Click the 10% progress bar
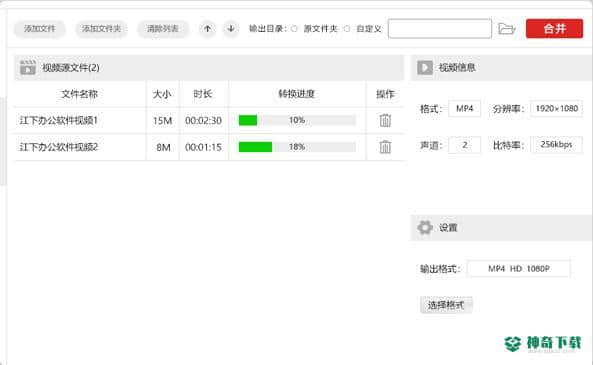Image resolution: width=593 pixels, height=365 pixels. pyautogui.click(x=297, y=120)
